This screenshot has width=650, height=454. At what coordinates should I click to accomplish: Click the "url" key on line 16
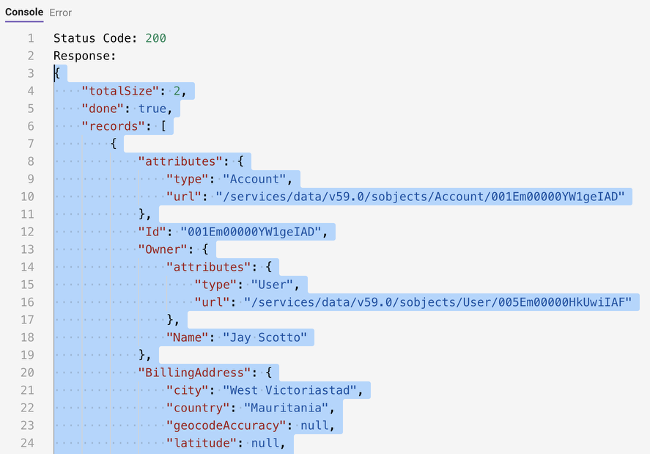click(x=212, y=302)
